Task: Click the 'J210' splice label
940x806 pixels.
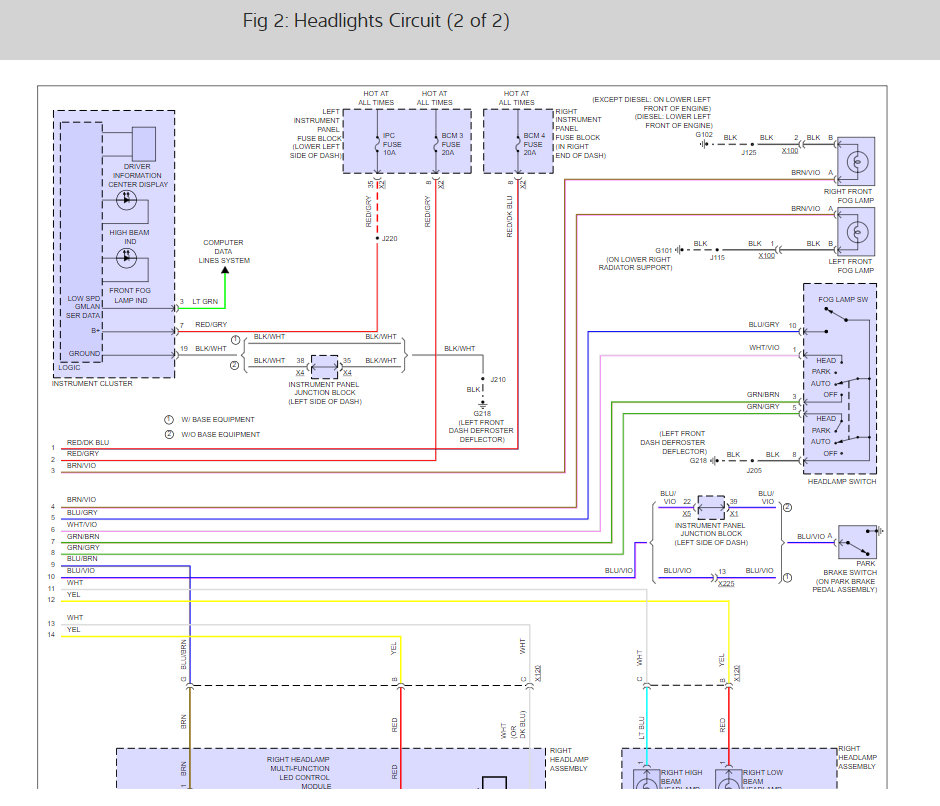Action: pos(498,380)
